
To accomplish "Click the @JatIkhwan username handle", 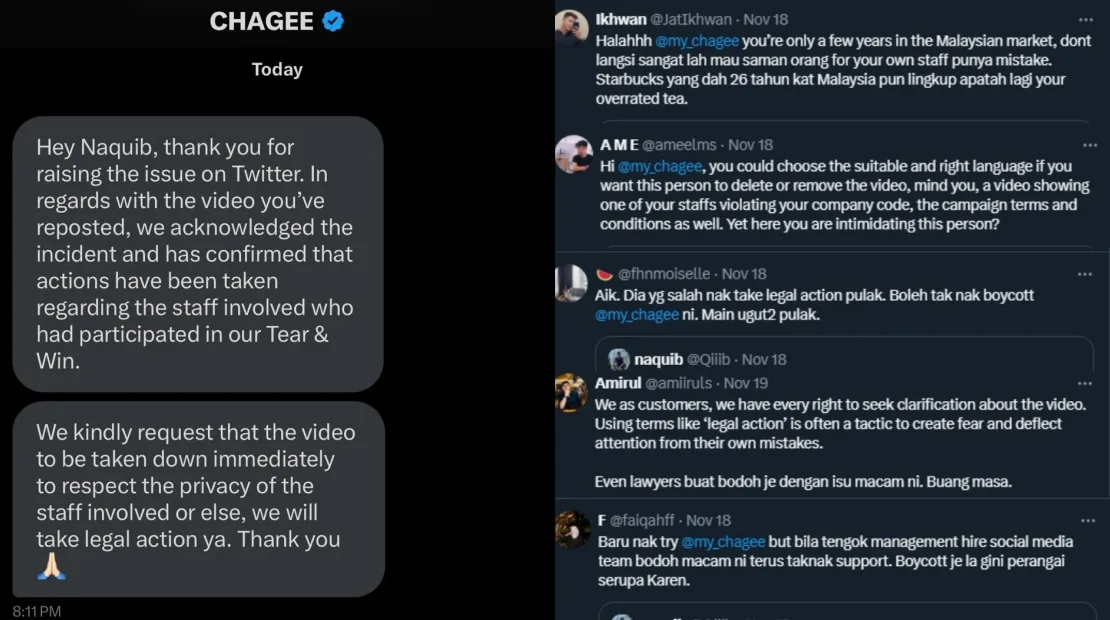I will [x=692, y=19].
